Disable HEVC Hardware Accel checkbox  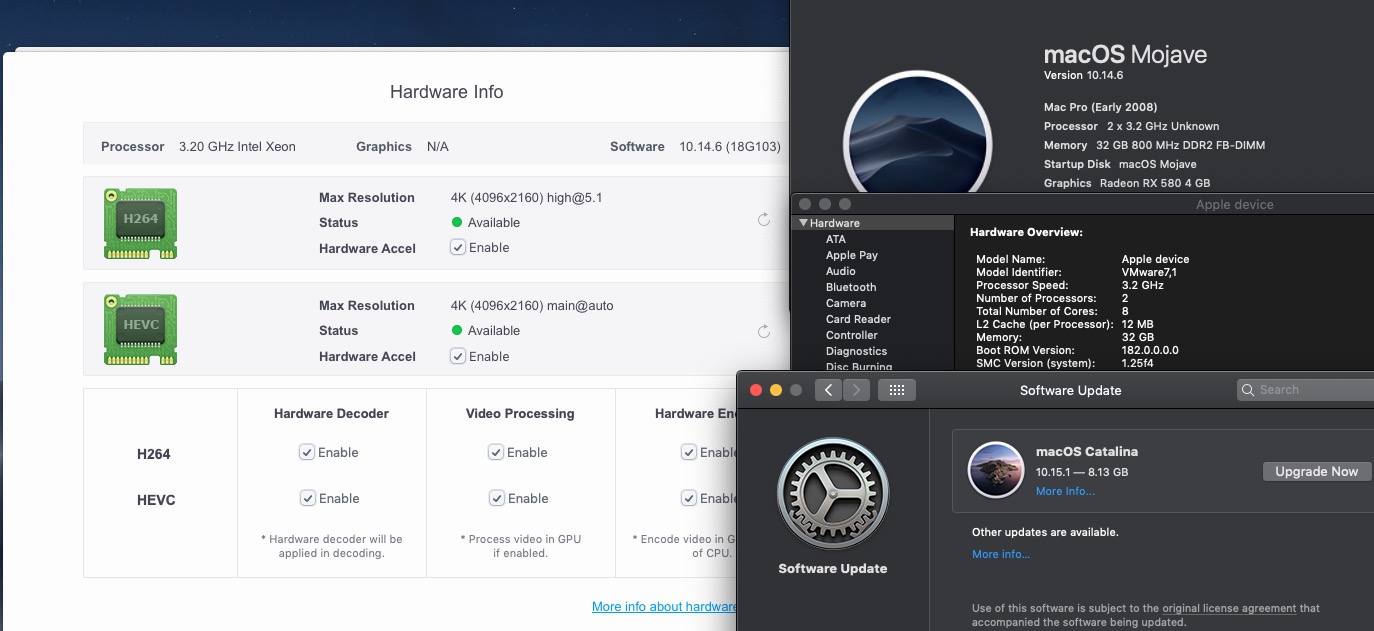tap(458, 356)
